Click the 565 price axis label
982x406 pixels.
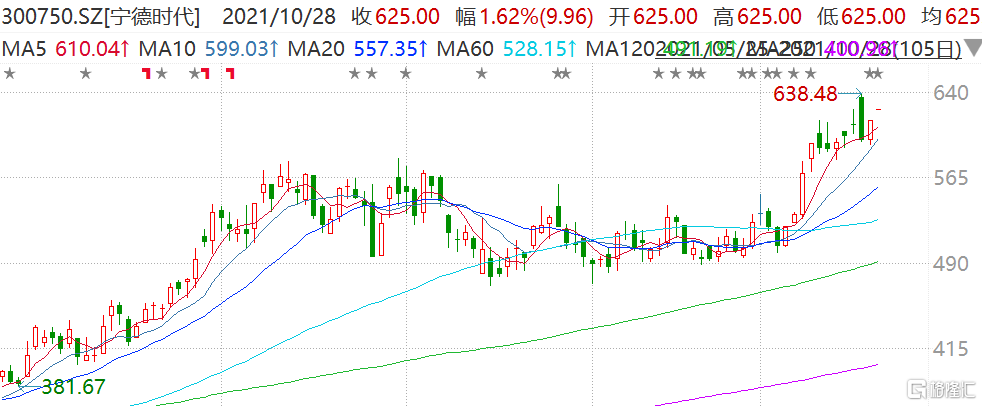point(951,179)
